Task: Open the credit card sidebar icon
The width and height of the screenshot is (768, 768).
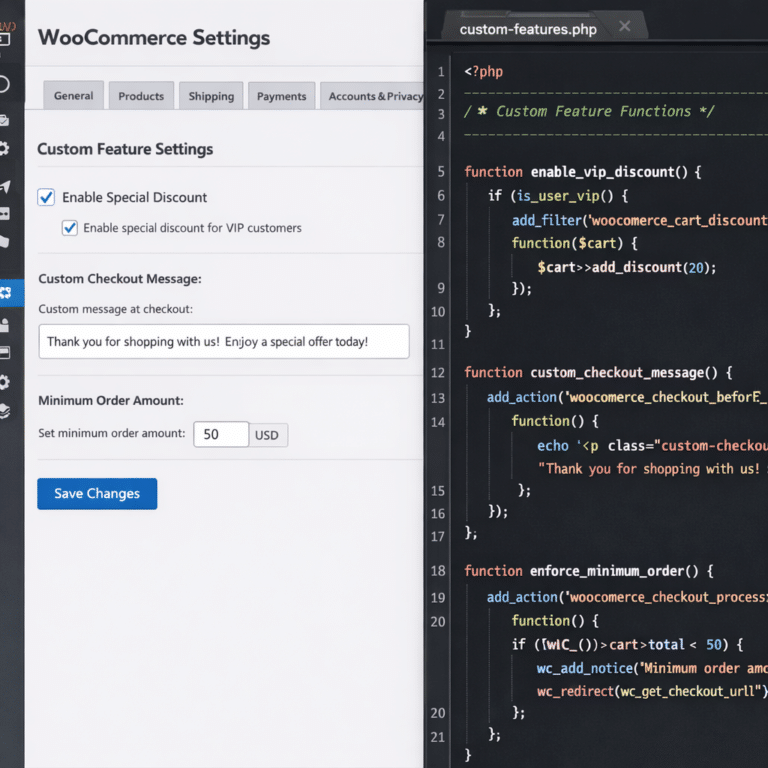Action: click(x=4, y=353)
